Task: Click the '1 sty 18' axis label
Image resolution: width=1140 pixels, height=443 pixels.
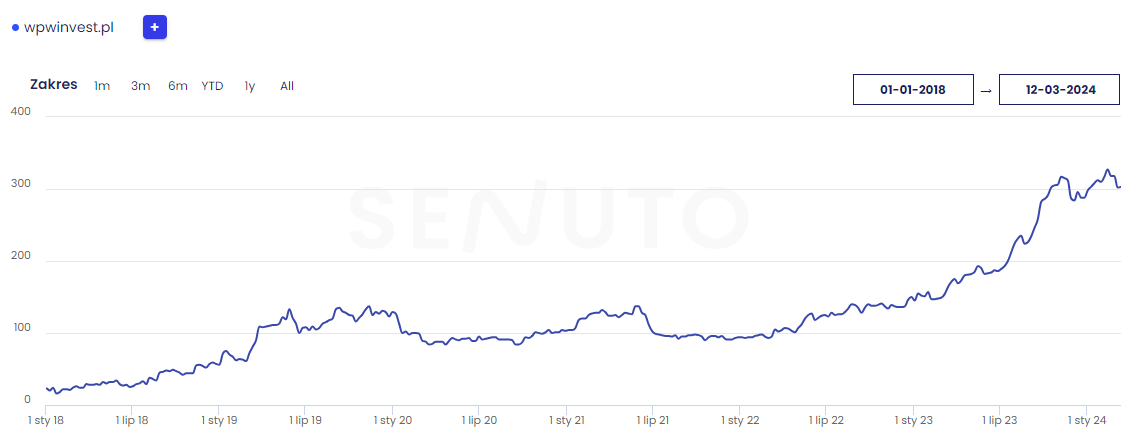Action: pos(45,421)
